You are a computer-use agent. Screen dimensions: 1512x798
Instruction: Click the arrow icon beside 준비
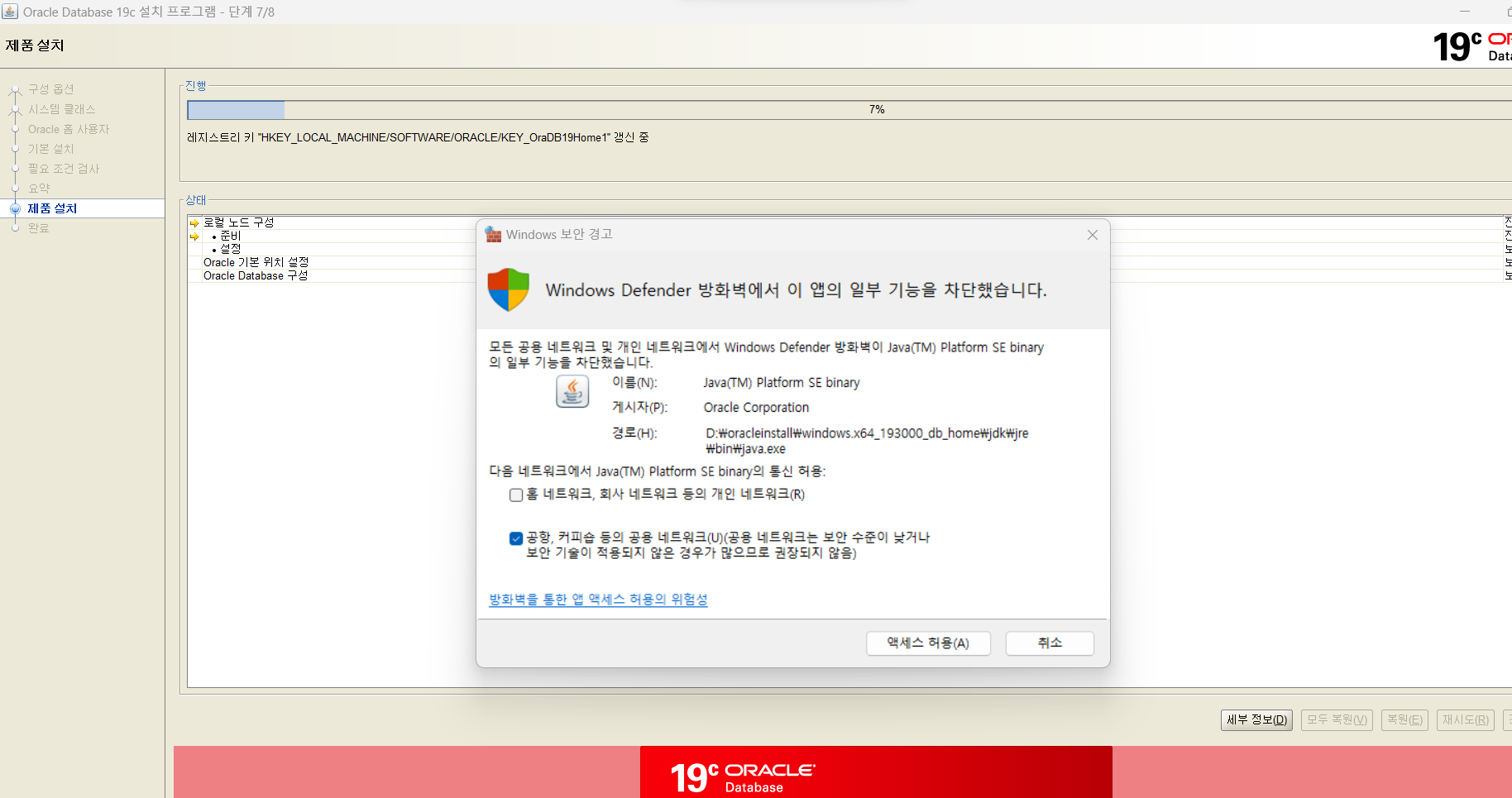pos(194,237)
